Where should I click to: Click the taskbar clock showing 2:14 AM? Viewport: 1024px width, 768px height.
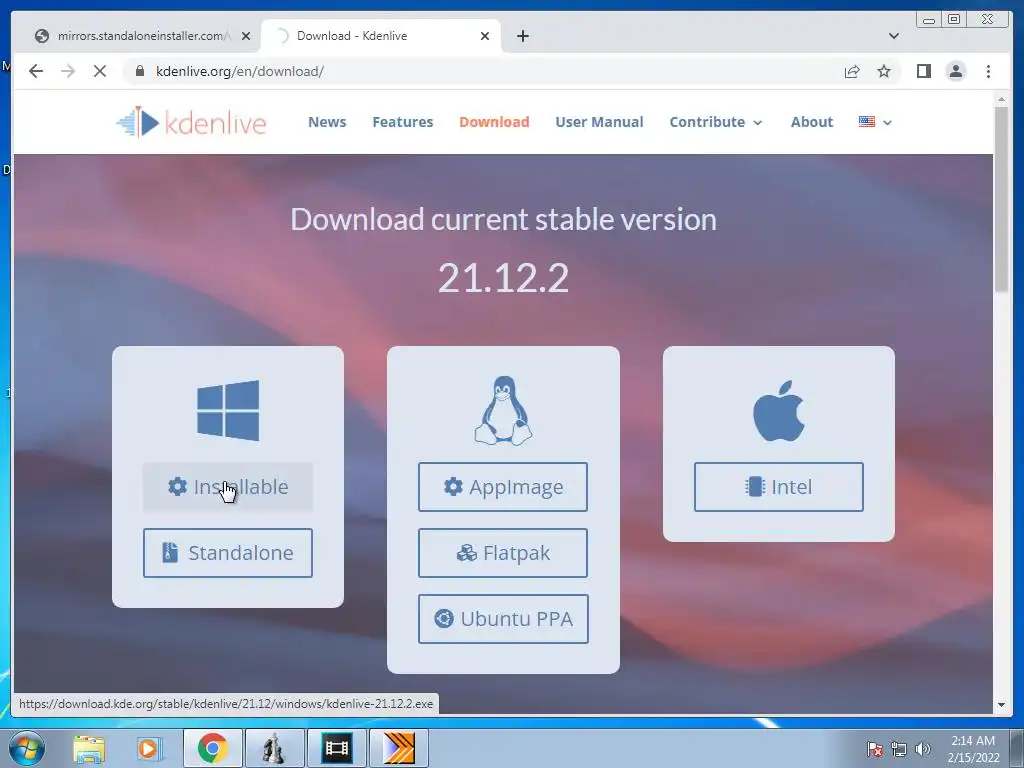[973, 749]
